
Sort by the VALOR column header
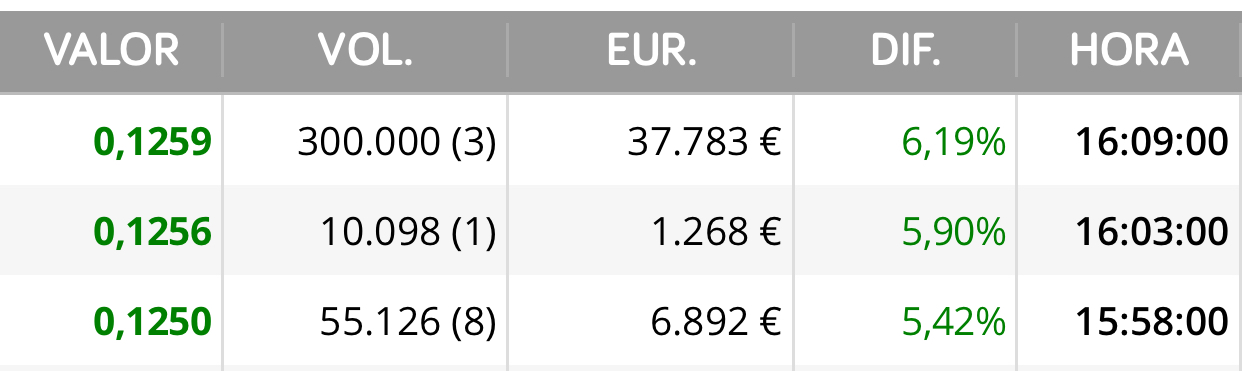tap(112, 50)
